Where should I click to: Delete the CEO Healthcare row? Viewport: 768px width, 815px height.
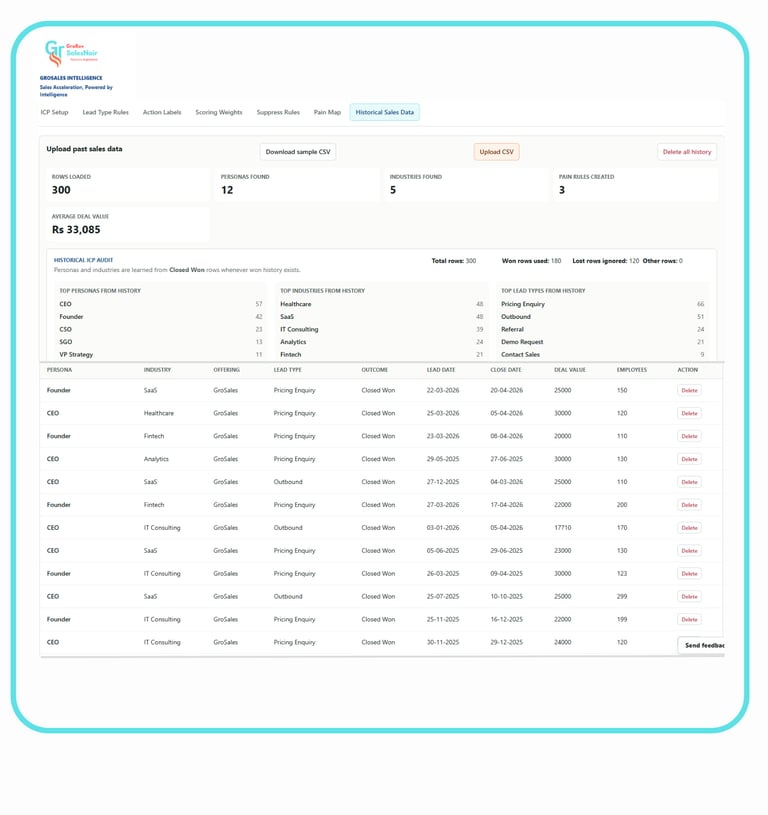pos(690,413)
